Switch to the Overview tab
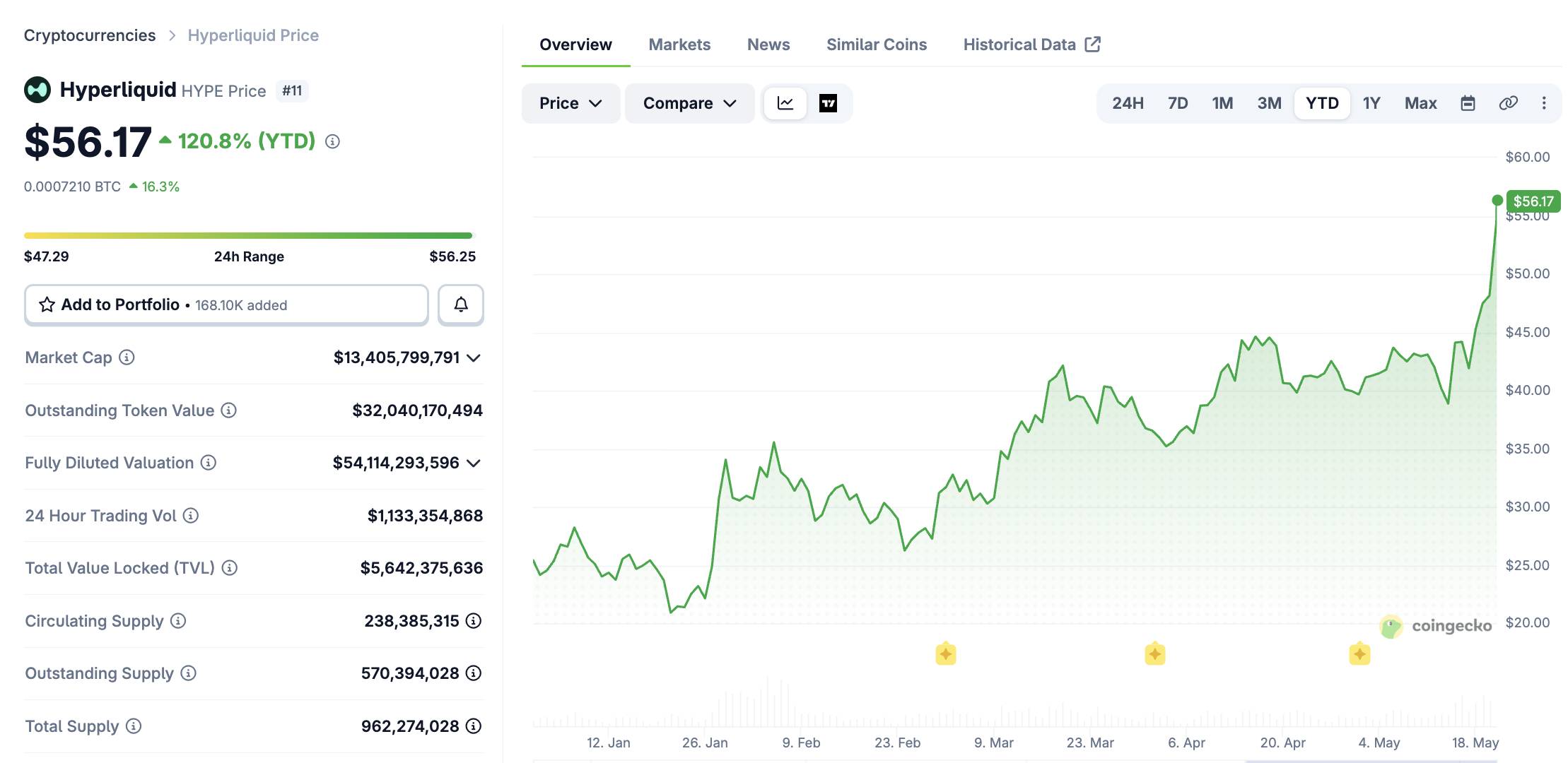The height and width of the screenshot is (763, 1568). (575, 45)
